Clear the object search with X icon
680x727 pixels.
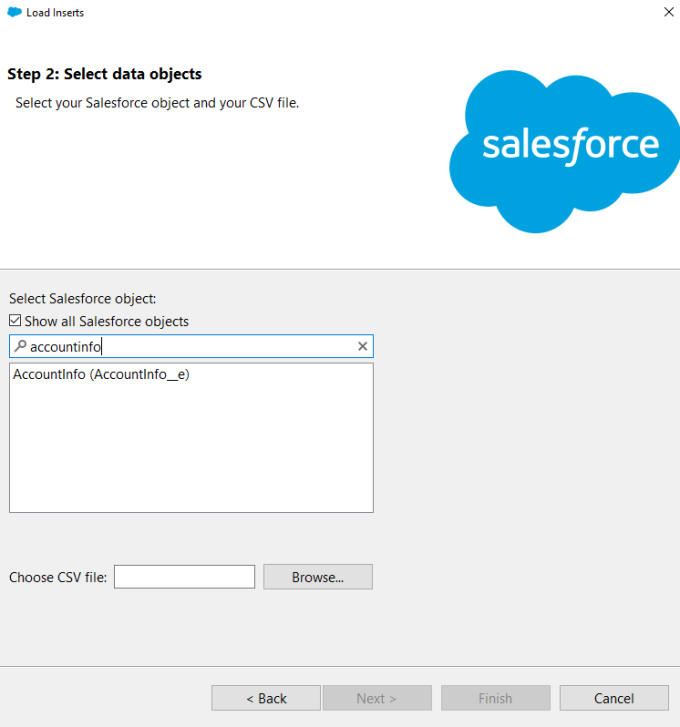[x=363, y=347]
